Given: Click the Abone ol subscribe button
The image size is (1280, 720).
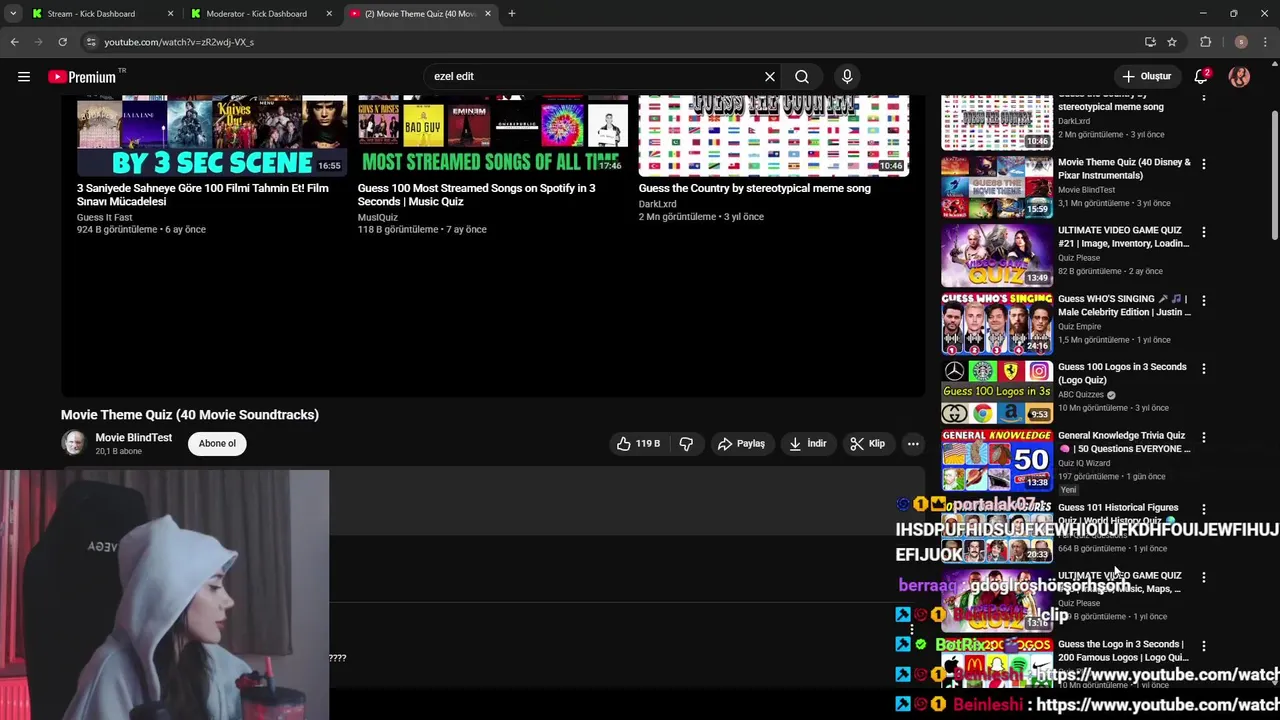Looking at the screenshot, I should click(217, 444).
